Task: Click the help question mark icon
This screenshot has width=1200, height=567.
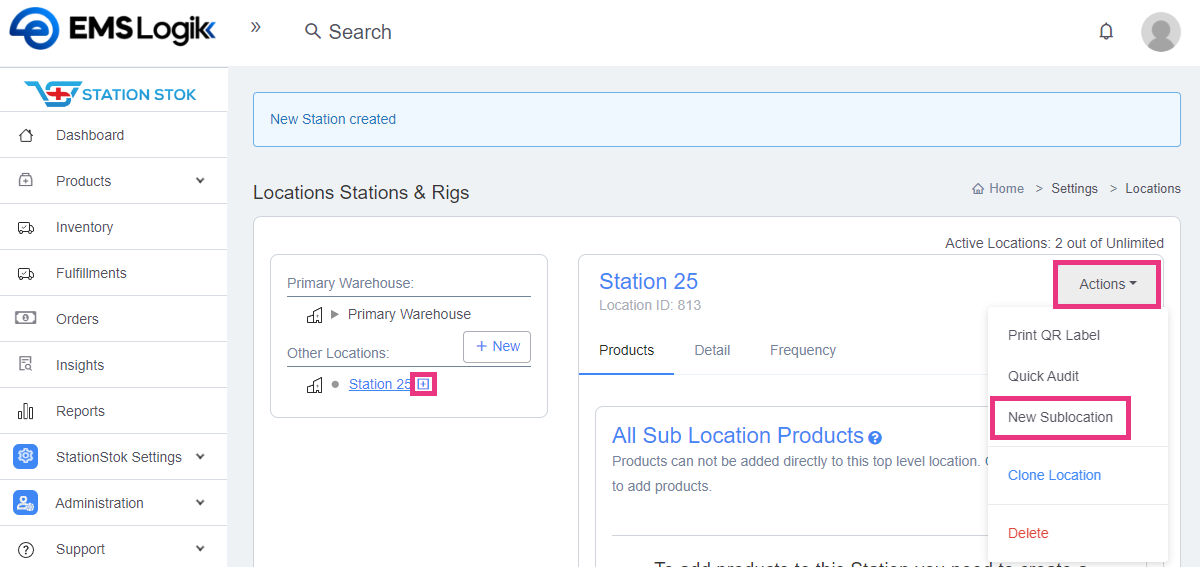Action: [x=875, y=438]
